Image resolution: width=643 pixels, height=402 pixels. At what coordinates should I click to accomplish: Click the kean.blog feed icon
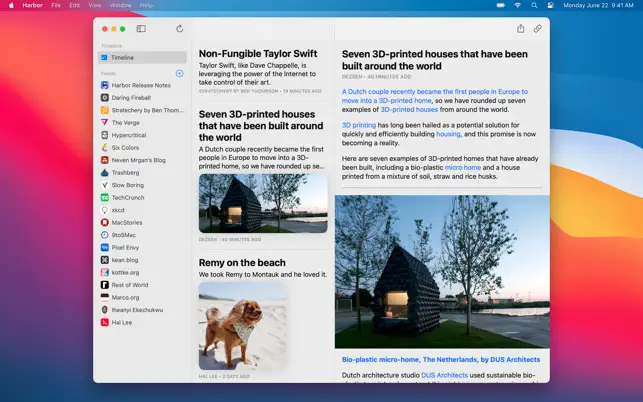[x=105, y=260]
